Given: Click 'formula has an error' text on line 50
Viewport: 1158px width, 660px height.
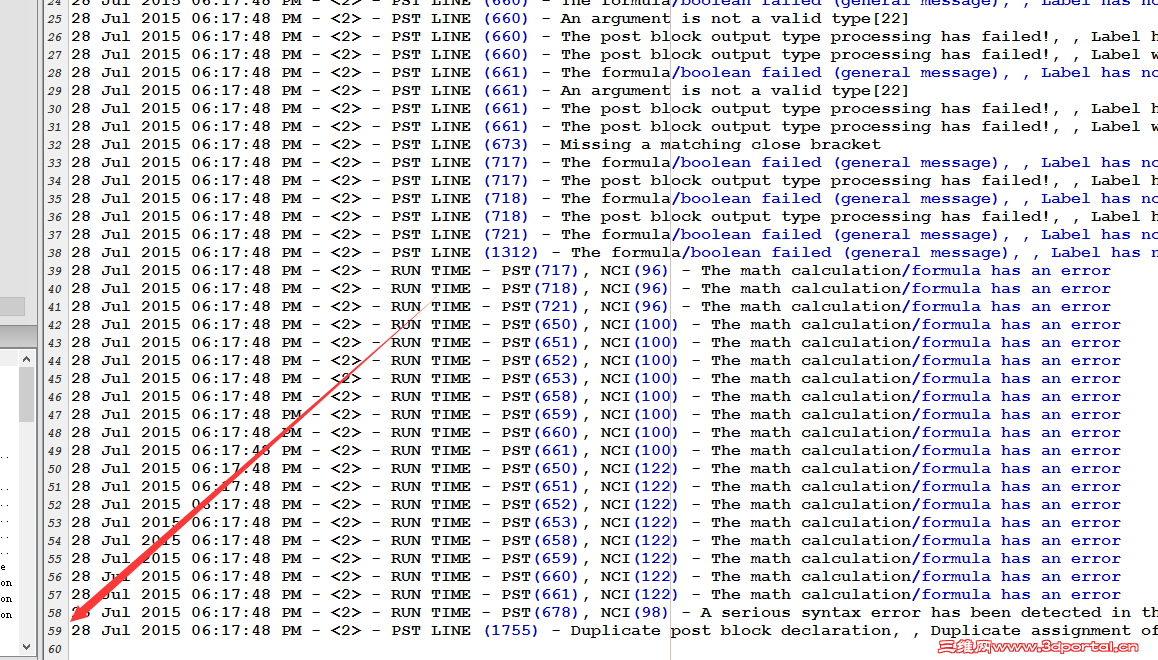Looking at the screenshot, I should [1021, 469].
